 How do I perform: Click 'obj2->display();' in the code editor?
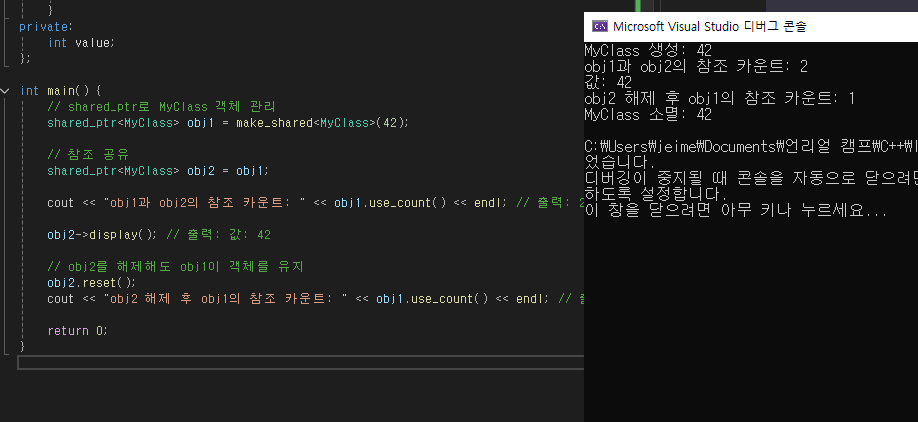click(x=104, y=235)
